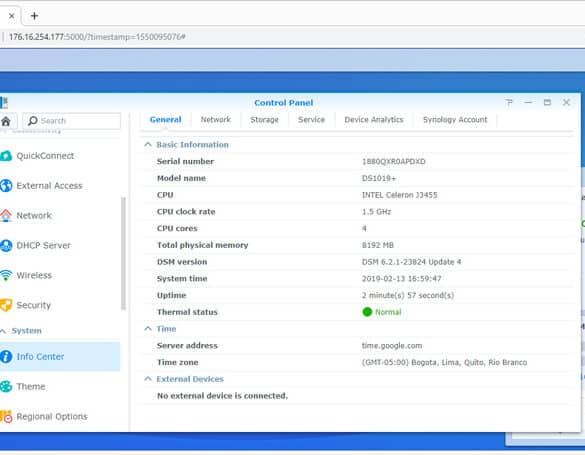Screen dimensions: 585x455
Task: Click the QuickConnect cloud icon
Action: [x=6, y=156]
